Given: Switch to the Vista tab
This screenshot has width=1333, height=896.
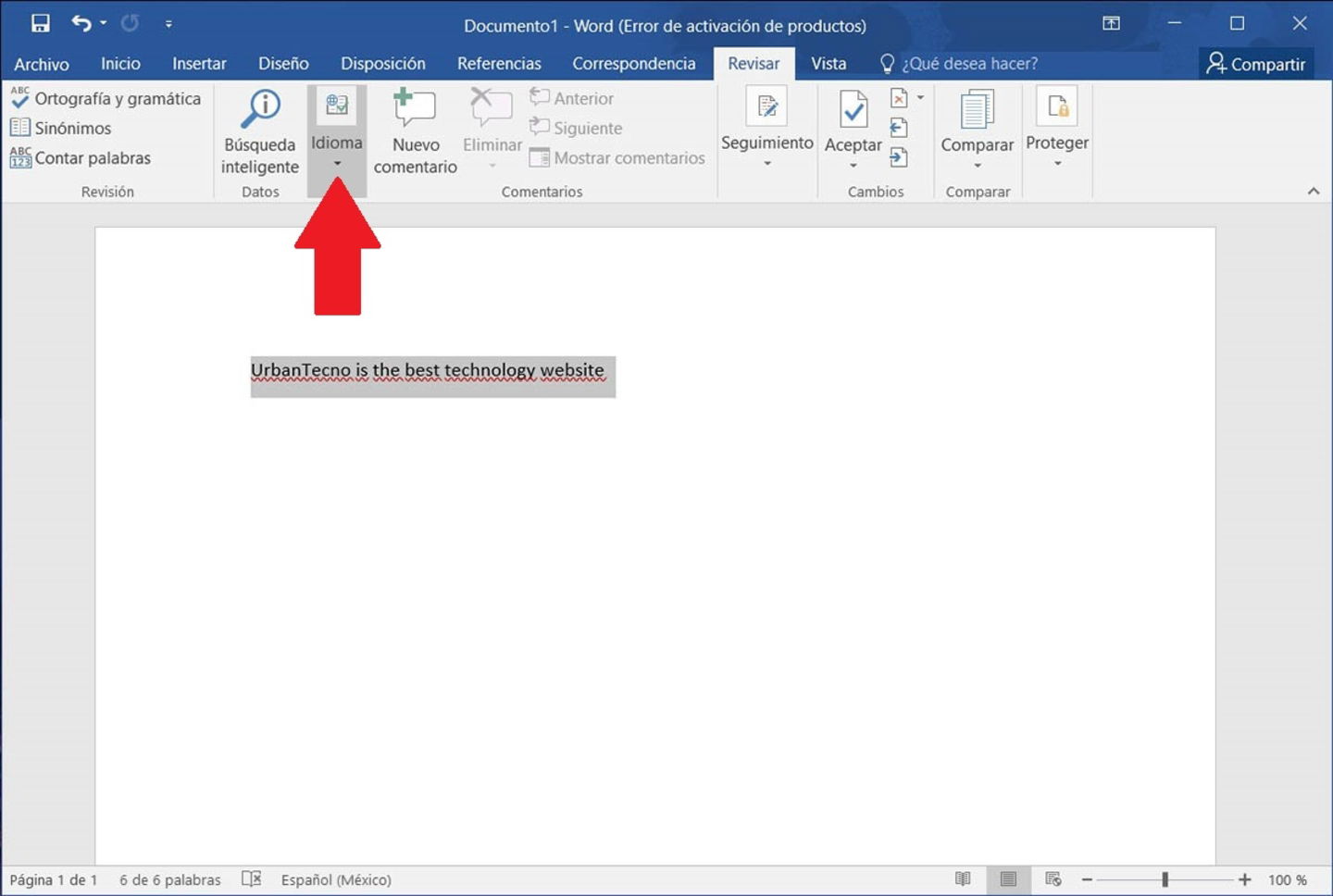Looking at the screenshot, I should click(x=828, y=63).
